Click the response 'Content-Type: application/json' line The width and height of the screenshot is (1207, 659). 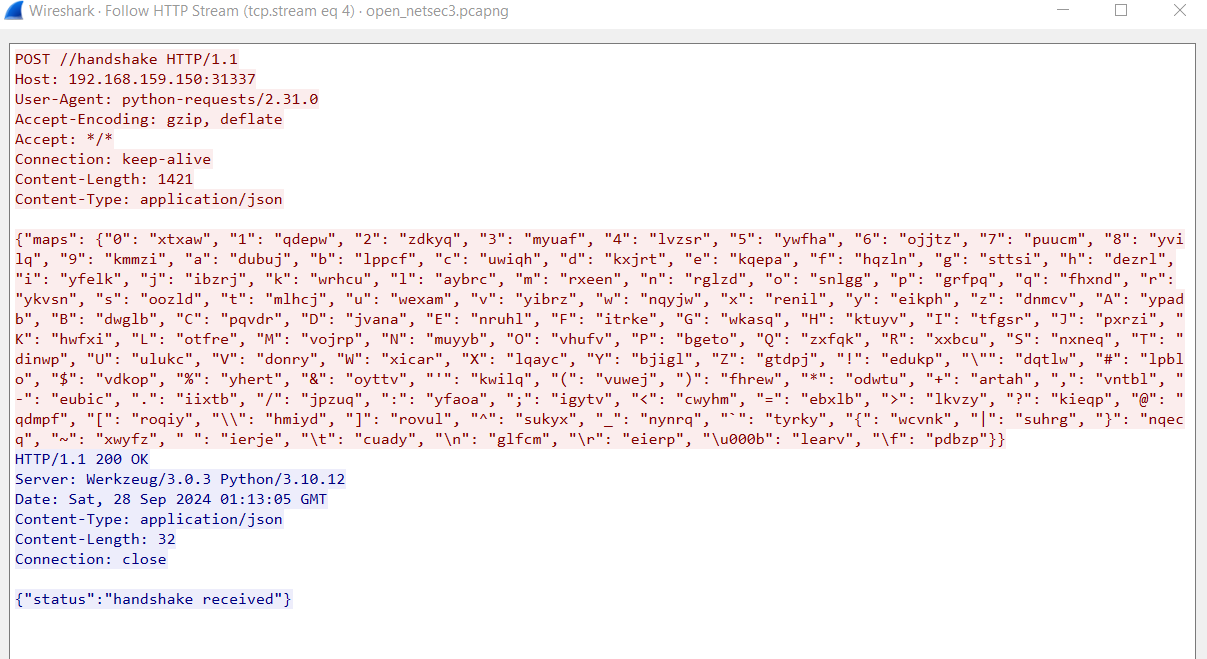(148, 519)
